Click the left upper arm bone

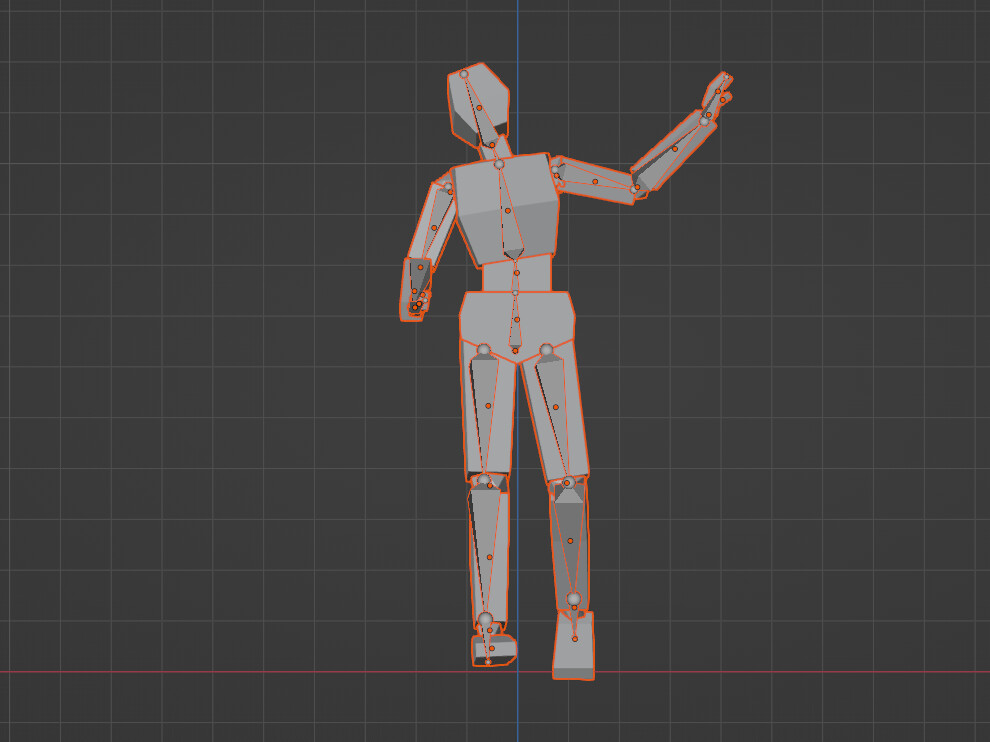pyautogui.click(x=432, y=225)
